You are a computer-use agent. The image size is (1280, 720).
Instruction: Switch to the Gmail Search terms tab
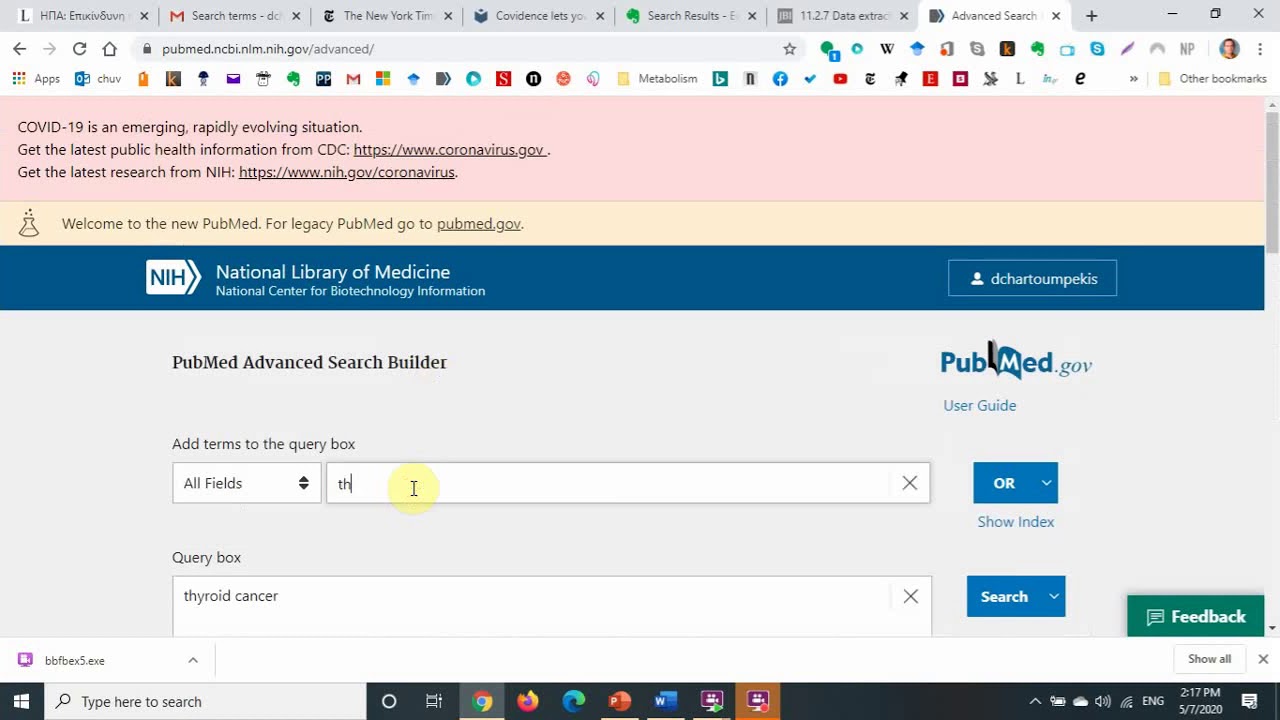234,16
